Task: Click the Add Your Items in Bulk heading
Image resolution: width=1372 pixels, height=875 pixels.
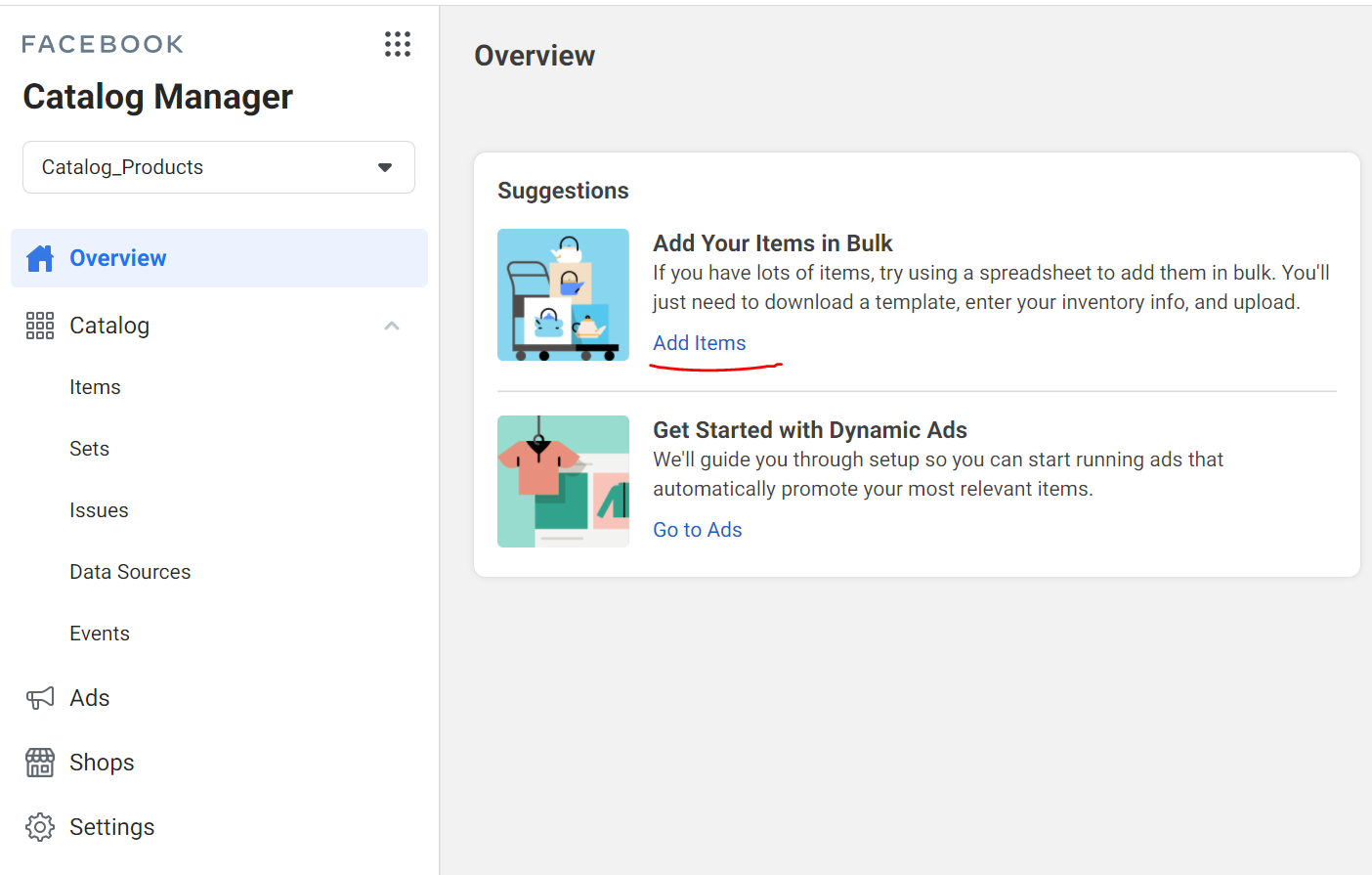Action: pyautogui.click(x=772, y=243)
